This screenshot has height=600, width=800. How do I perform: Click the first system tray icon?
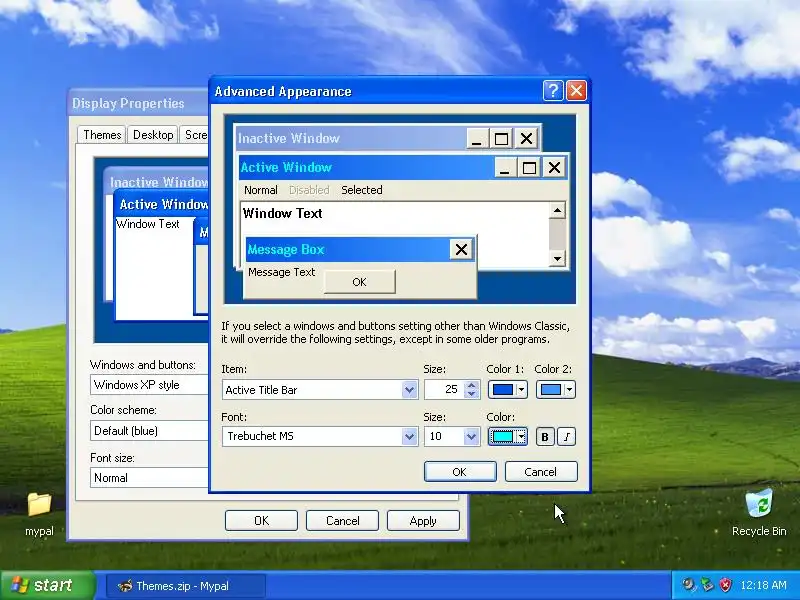point(689,585)
